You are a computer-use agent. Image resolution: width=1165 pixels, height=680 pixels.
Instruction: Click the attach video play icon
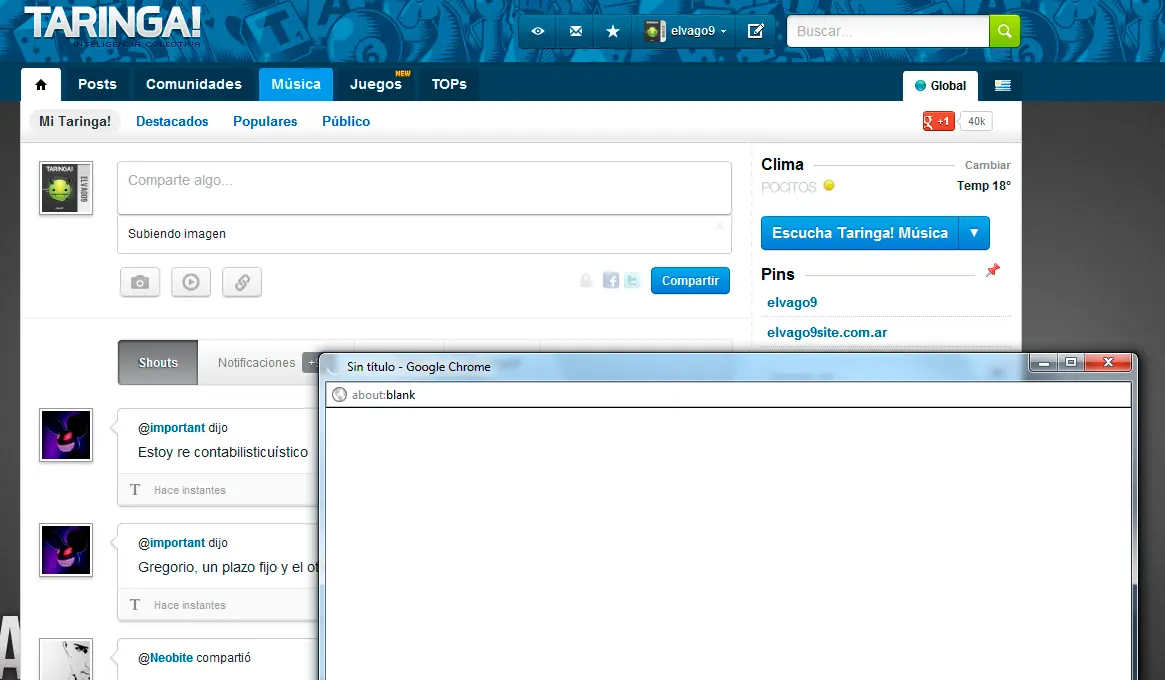(191, 282)
